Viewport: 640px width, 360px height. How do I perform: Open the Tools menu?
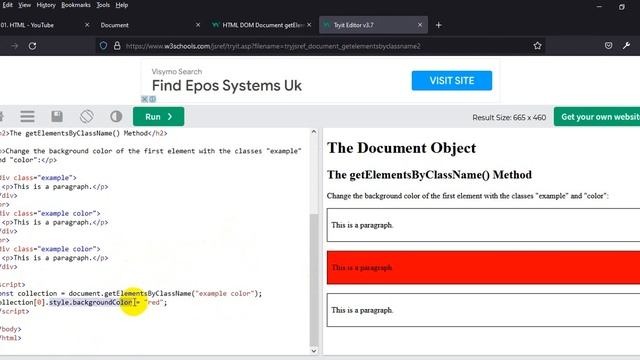tap(103, 5)
